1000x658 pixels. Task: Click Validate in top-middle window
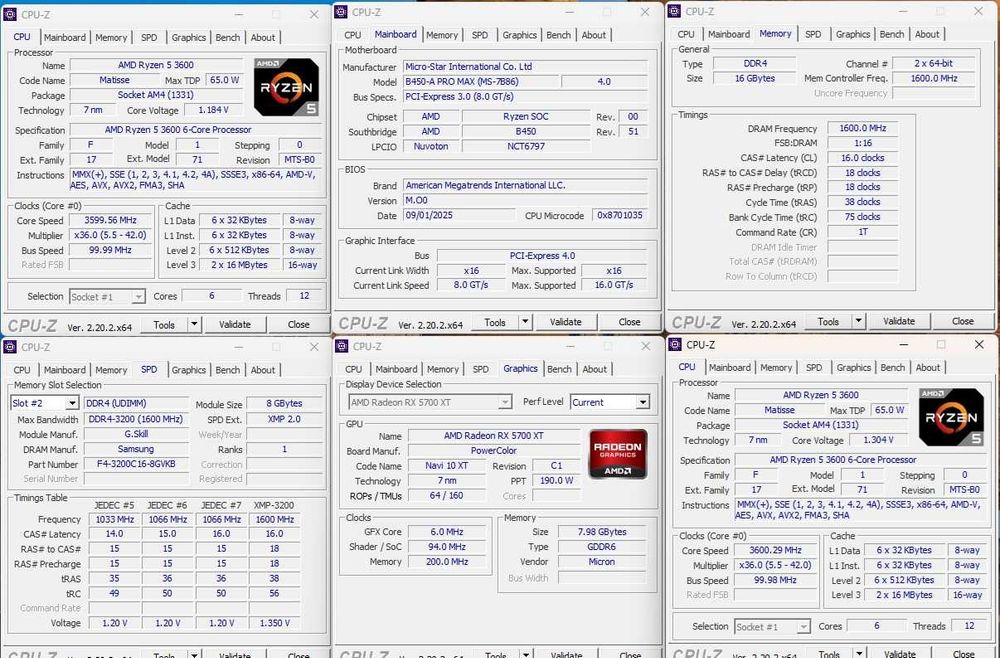(x=566, y=322)
